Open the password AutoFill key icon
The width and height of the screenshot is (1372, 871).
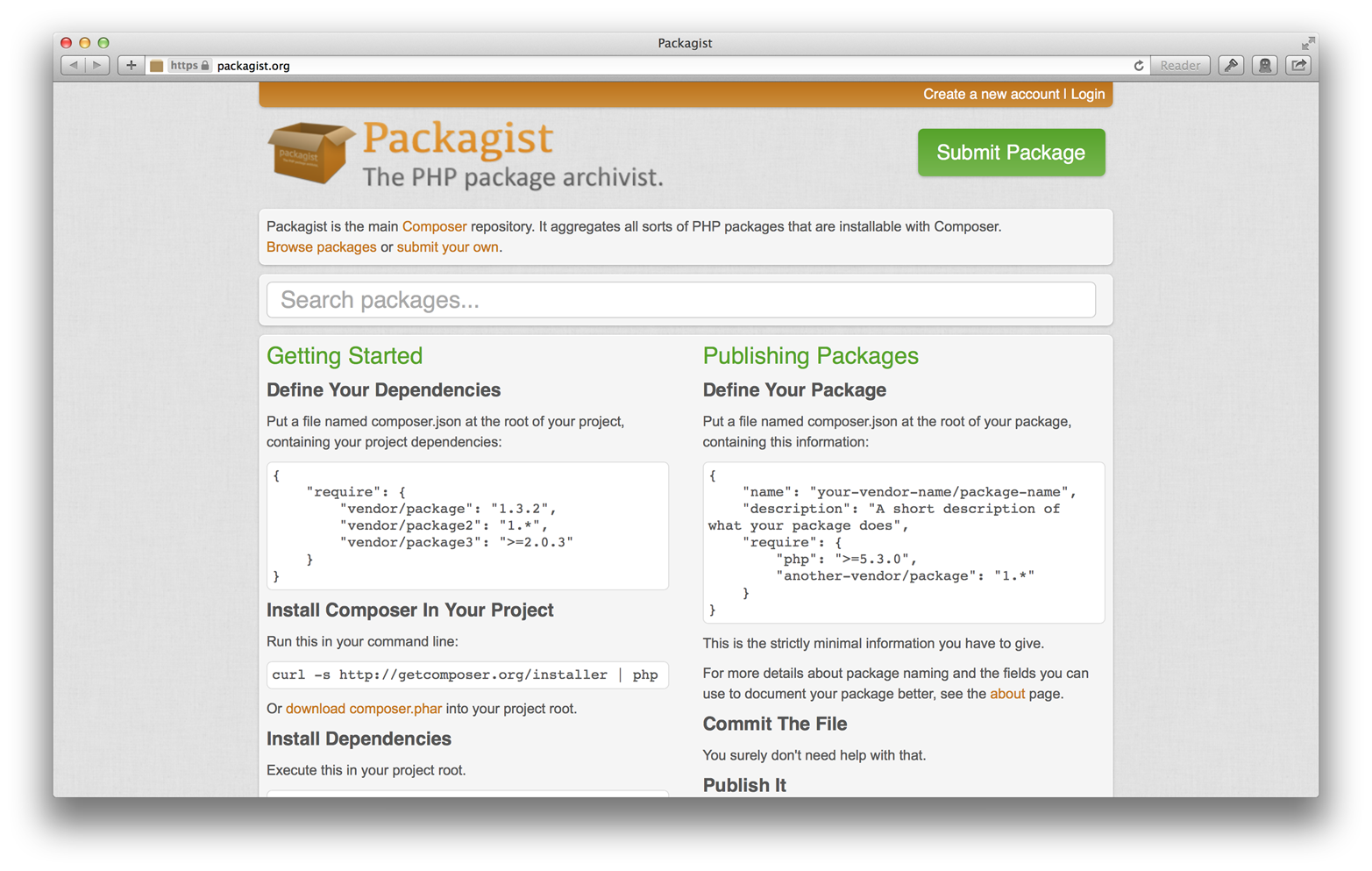pyautogui.click(x=1231, y=65)
